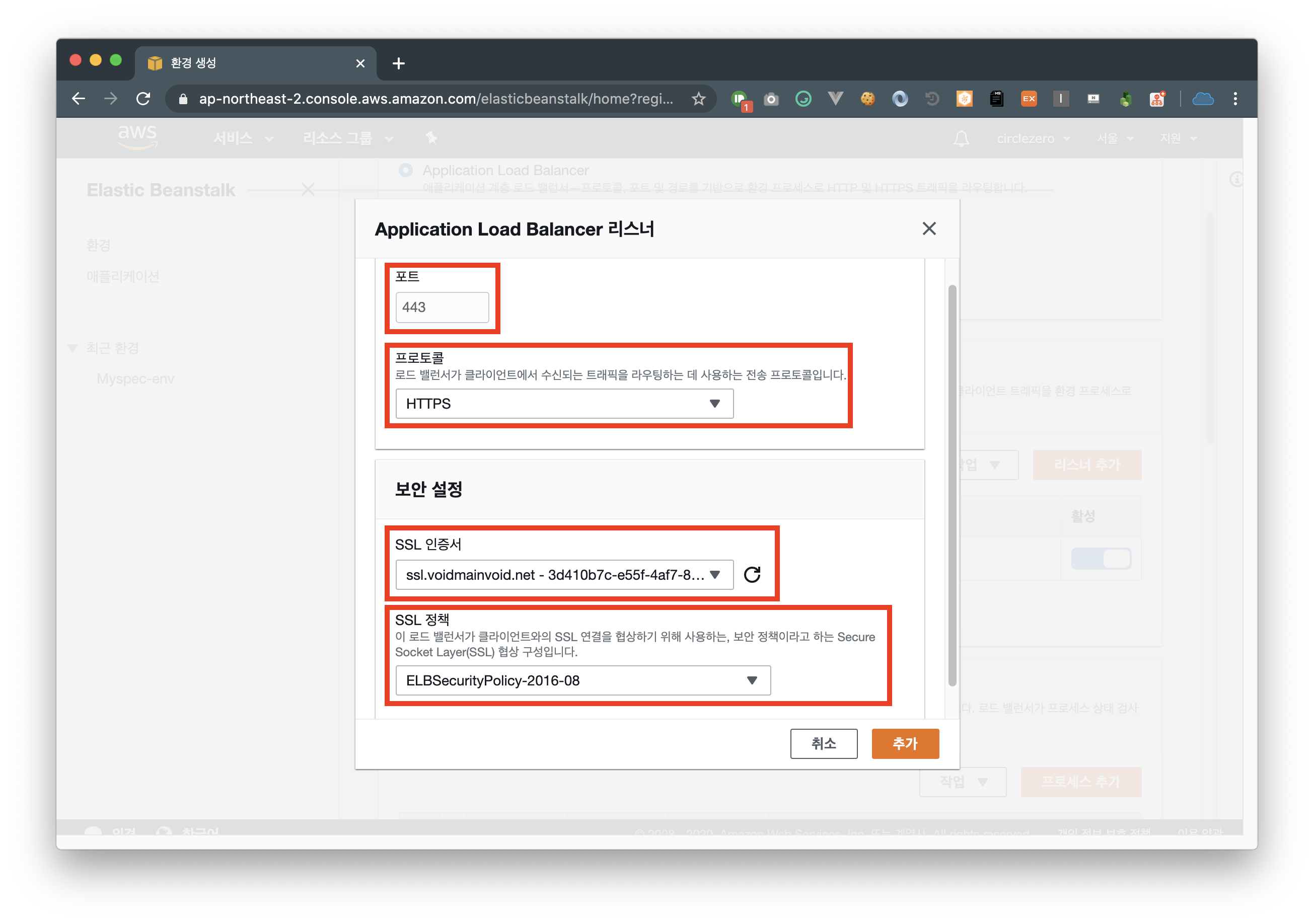Click the browser back arrow
Image resolution: width=1314 pixels, height=924 pixels.
click(x=79, y=99)
